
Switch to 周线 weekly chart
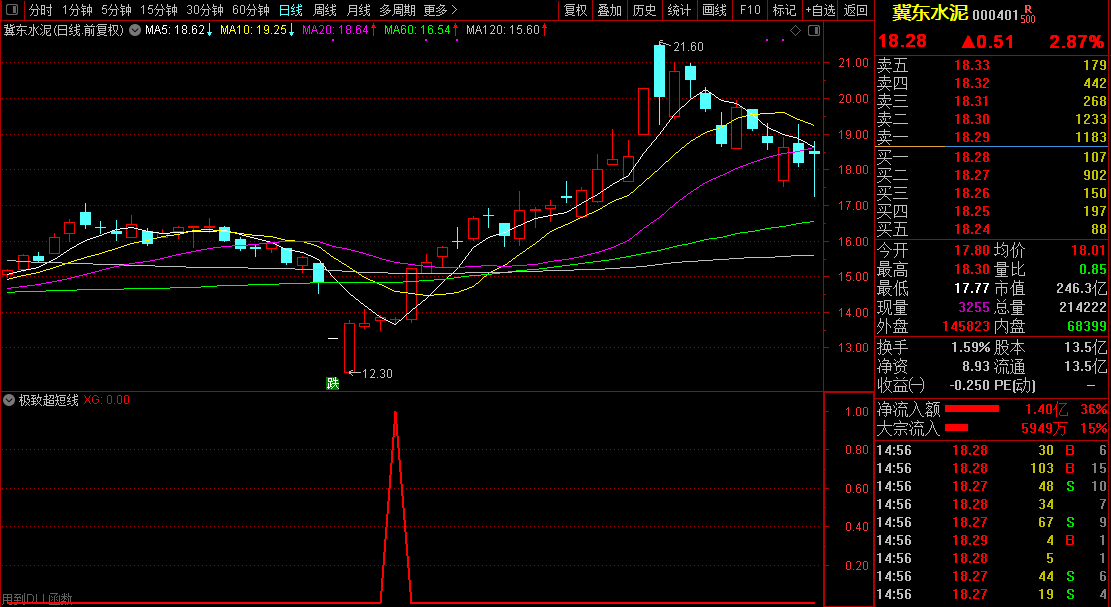325,10
